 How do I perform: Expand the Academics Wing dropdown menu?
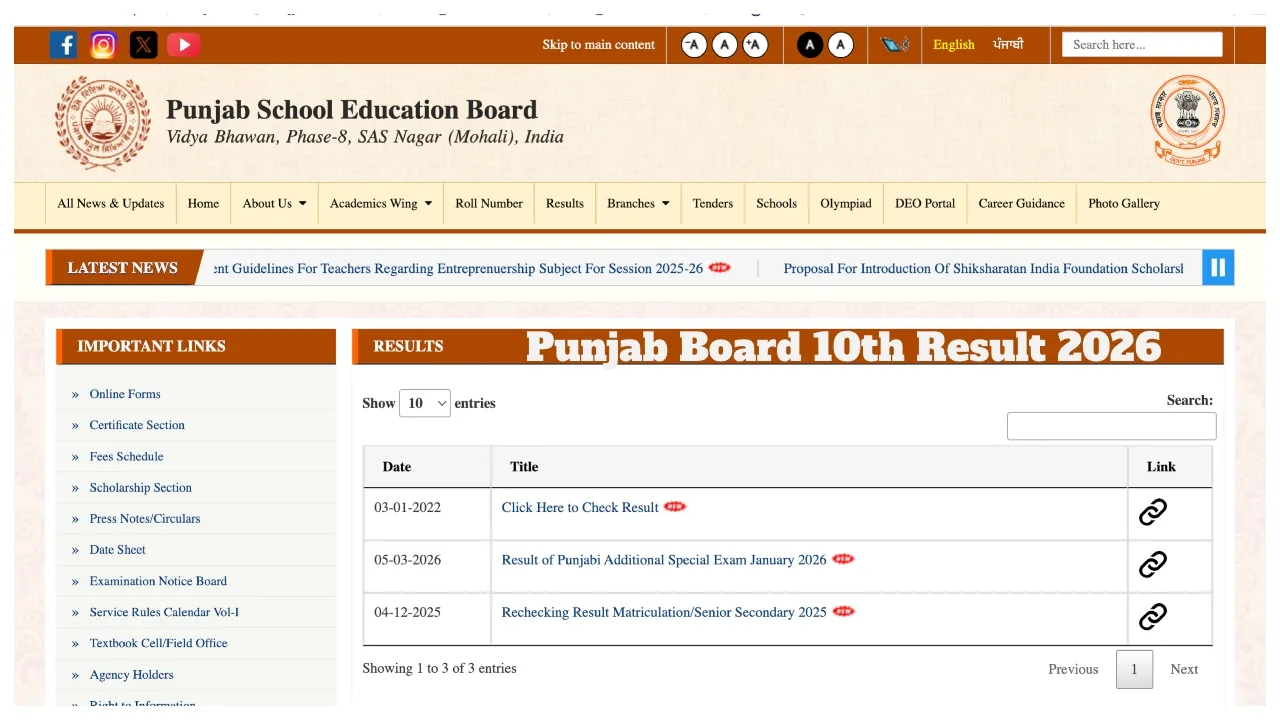[x=381, y=203]
